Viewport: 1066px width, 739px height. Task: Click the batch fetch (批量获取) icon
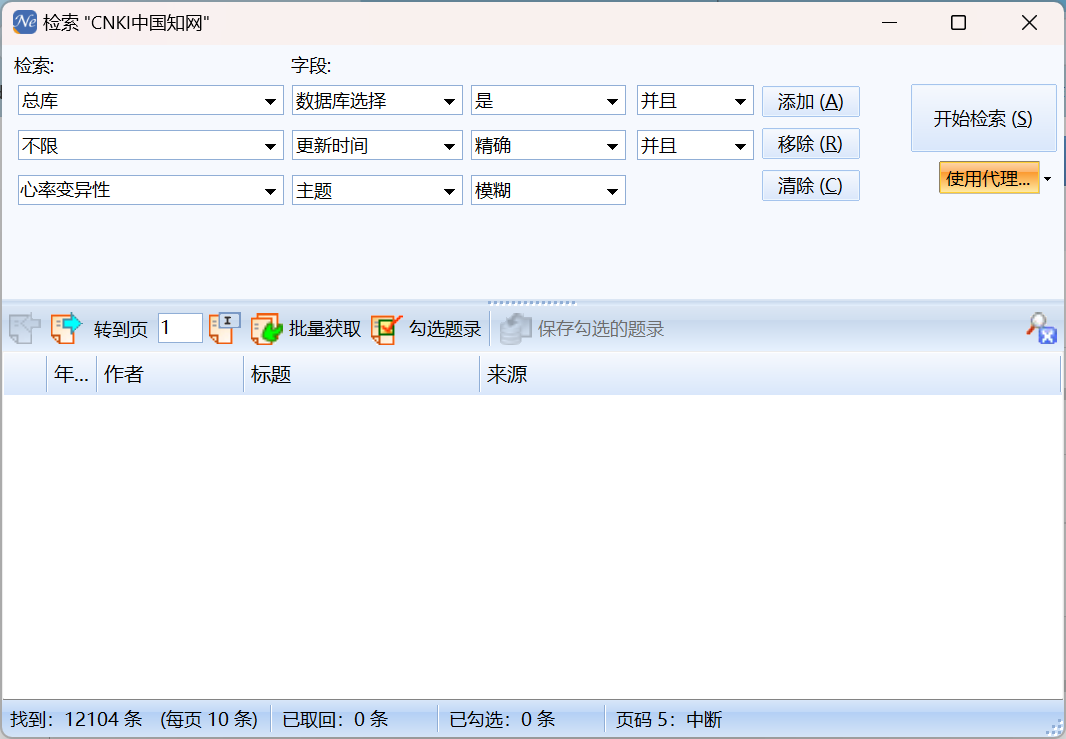point(266,328)
